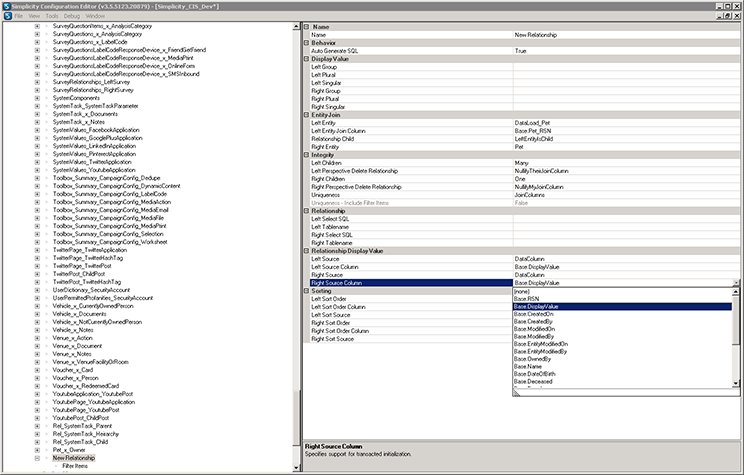Expand Voucher_x_Card node

37,370
